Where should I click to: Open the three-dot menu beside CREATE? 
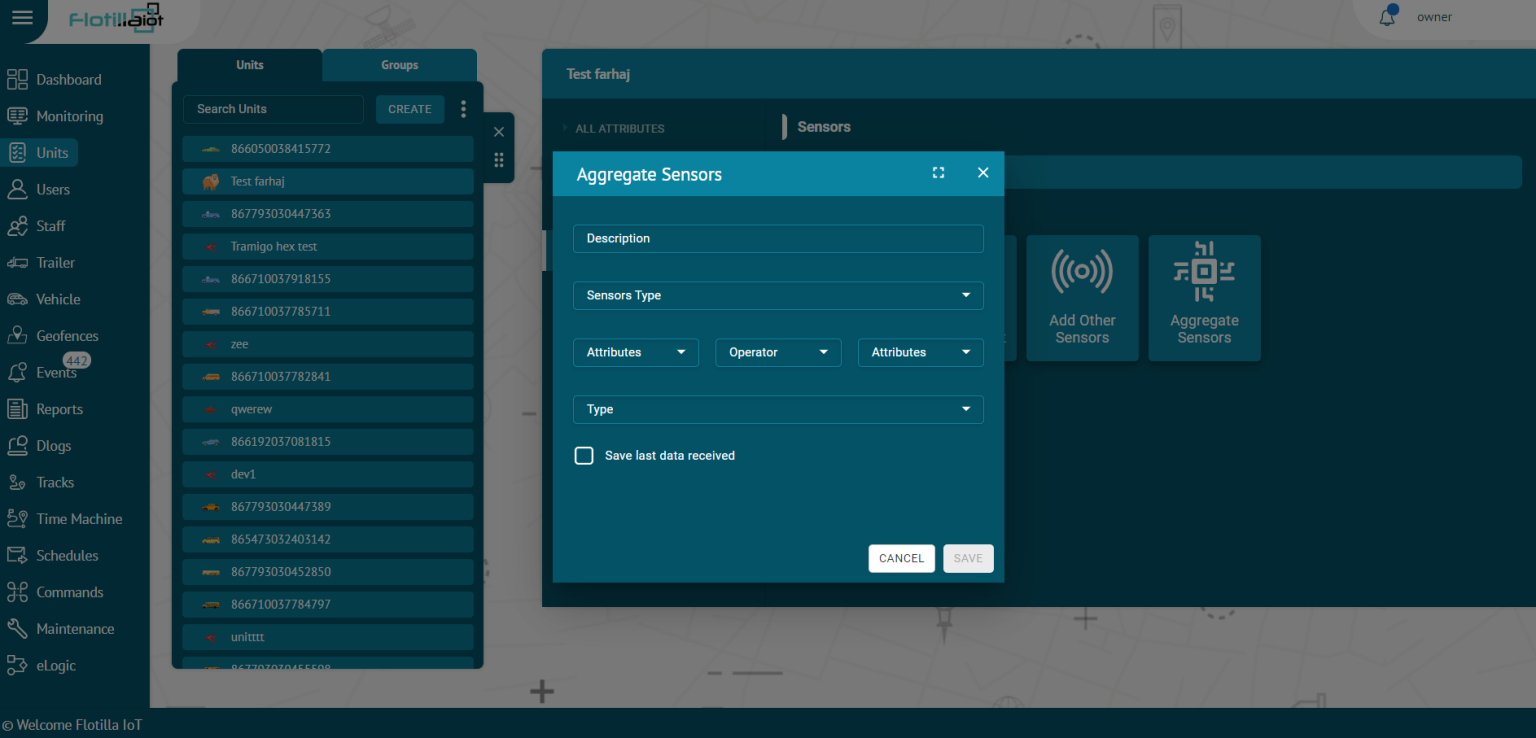pyautogui.click(x=463, y=109)
